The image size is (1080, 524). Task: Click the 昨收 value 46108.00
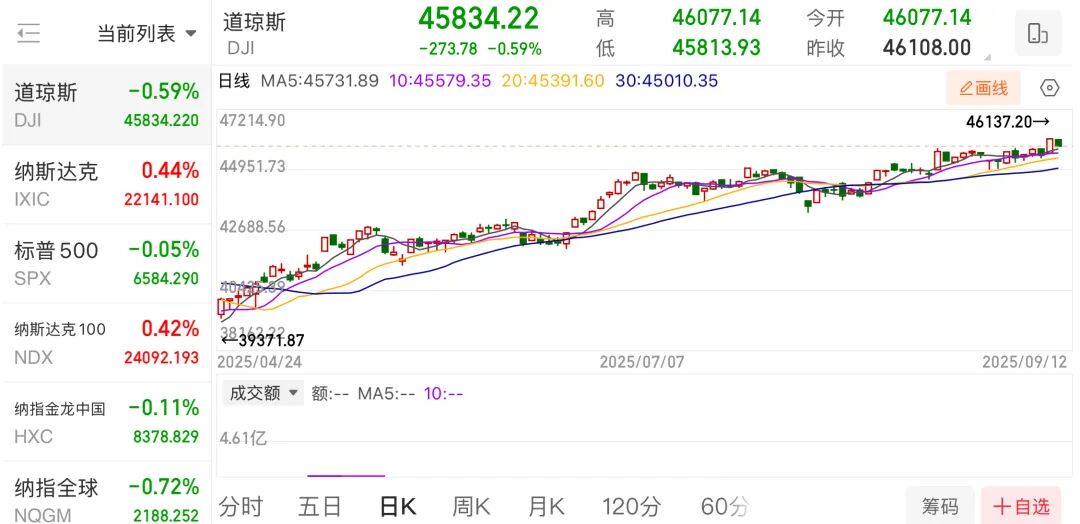coord(927,48)
